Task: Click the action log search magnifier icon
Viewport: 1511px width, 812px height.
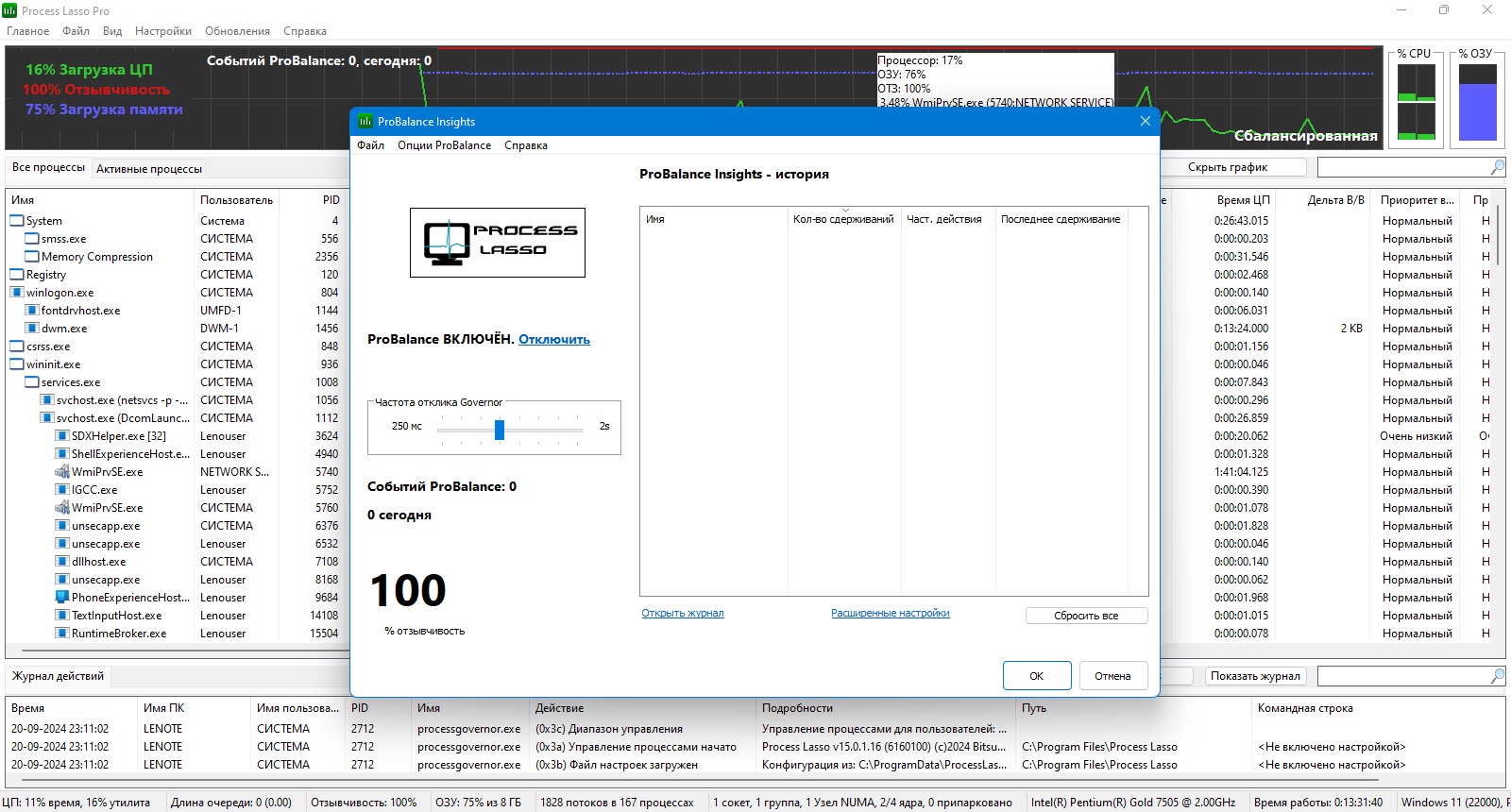Action: (x=1497, y=676)
